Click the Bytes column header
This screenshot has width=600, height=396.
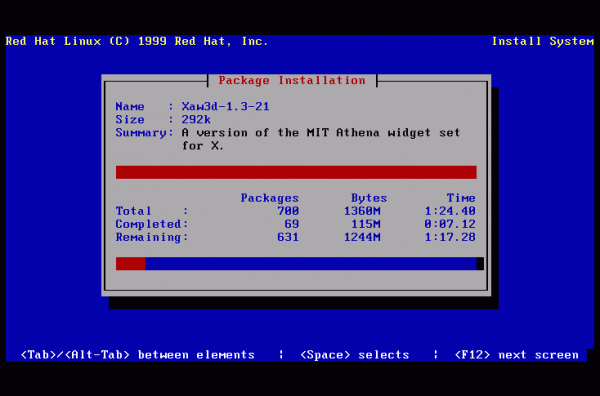click(369, 198)
